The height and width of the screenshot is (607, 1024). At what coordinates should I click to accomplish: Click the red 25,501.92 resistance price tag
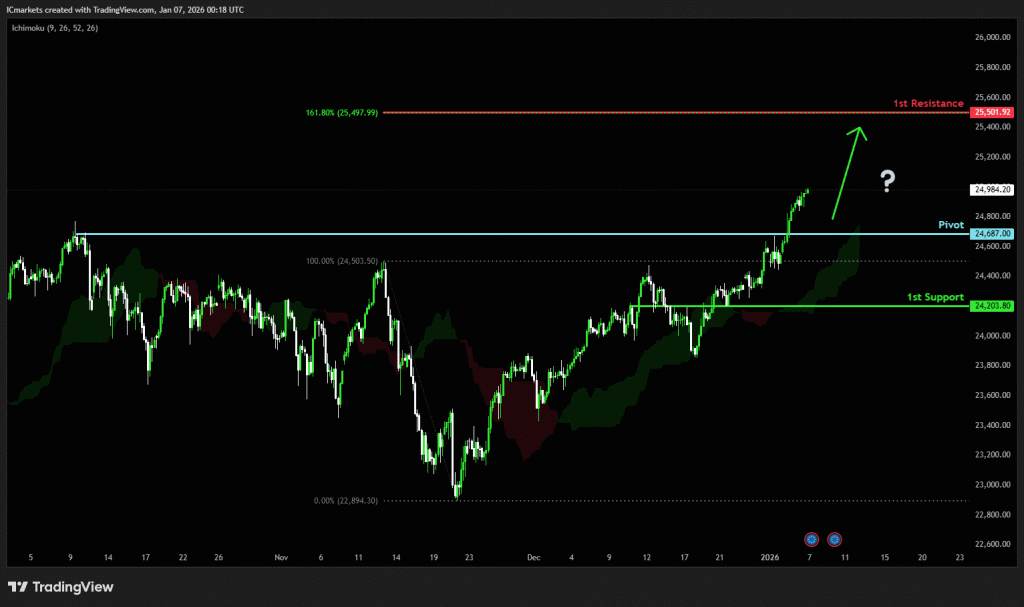[x=992, y=113]
